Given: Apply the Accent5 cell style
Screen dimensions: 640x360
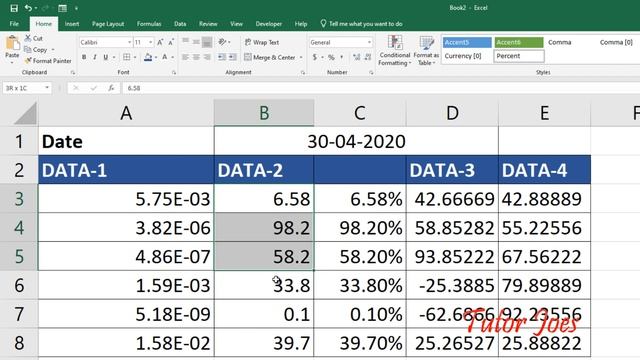Looking at the screenshot, I should 467,42.
